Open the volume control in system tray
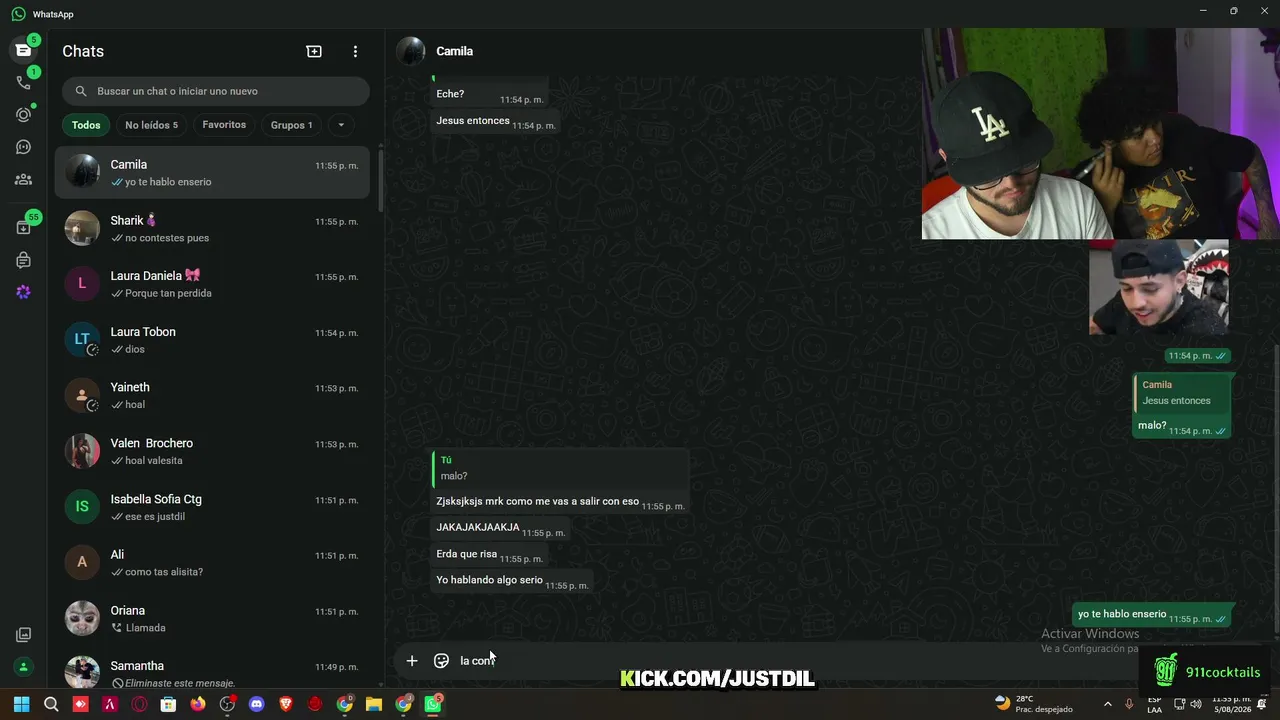 click(1195, 704)
